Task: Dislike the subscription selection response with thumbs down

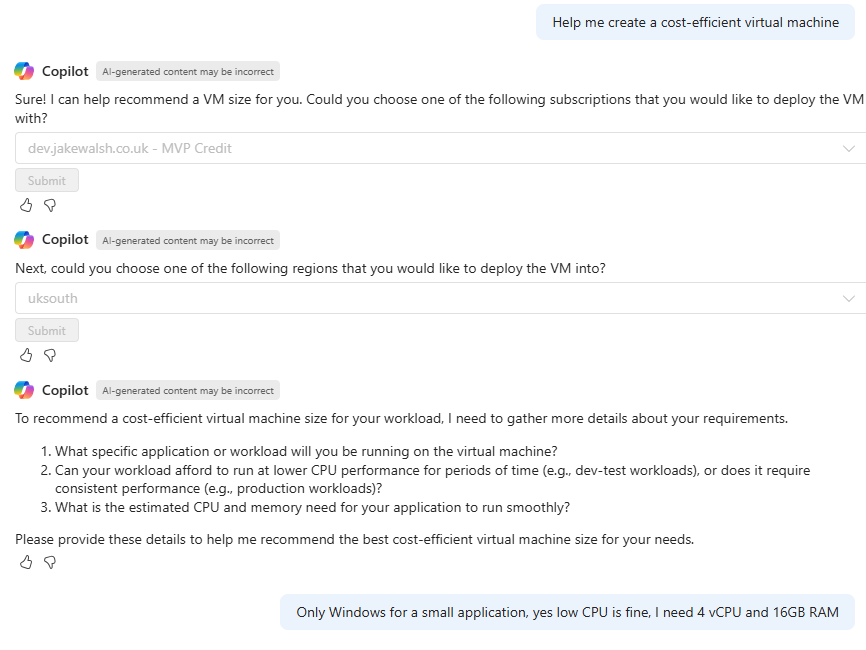Action: tap(50, 205)
